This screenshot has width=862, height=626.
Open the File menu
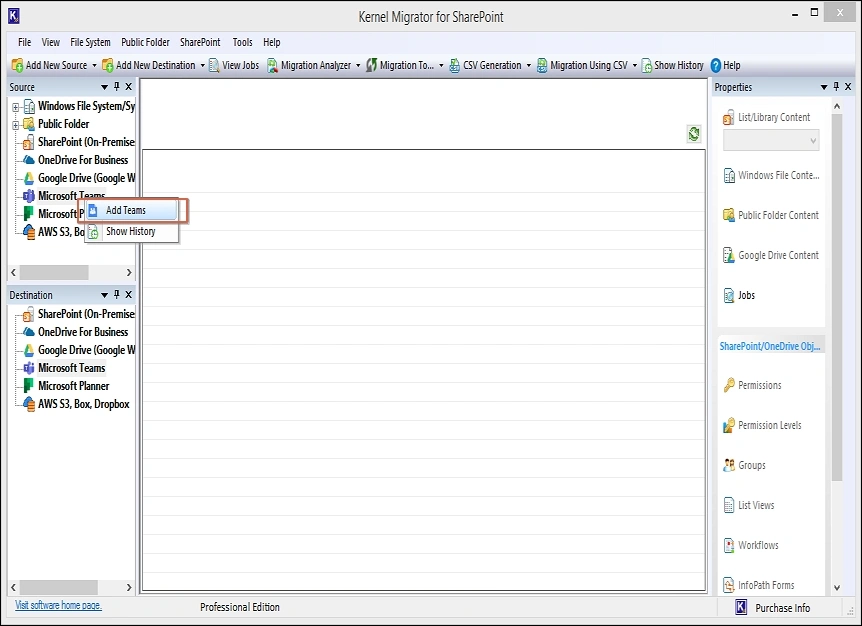pos(25,42)
